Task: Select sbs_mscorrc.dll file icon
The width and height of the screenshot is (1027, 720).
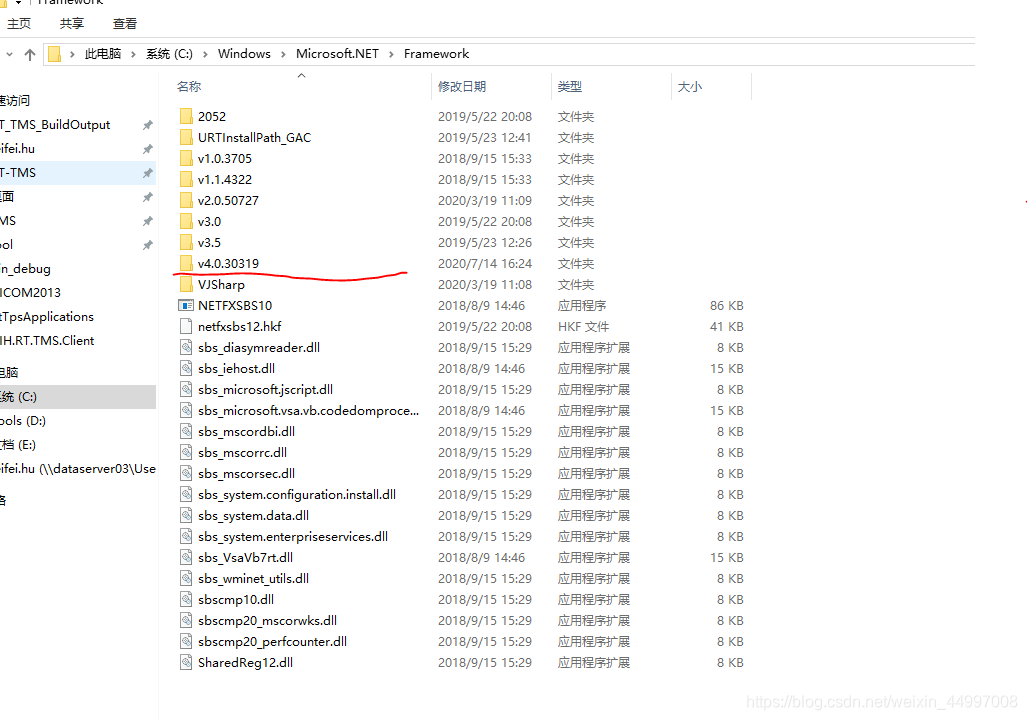Action: (186, 452)
